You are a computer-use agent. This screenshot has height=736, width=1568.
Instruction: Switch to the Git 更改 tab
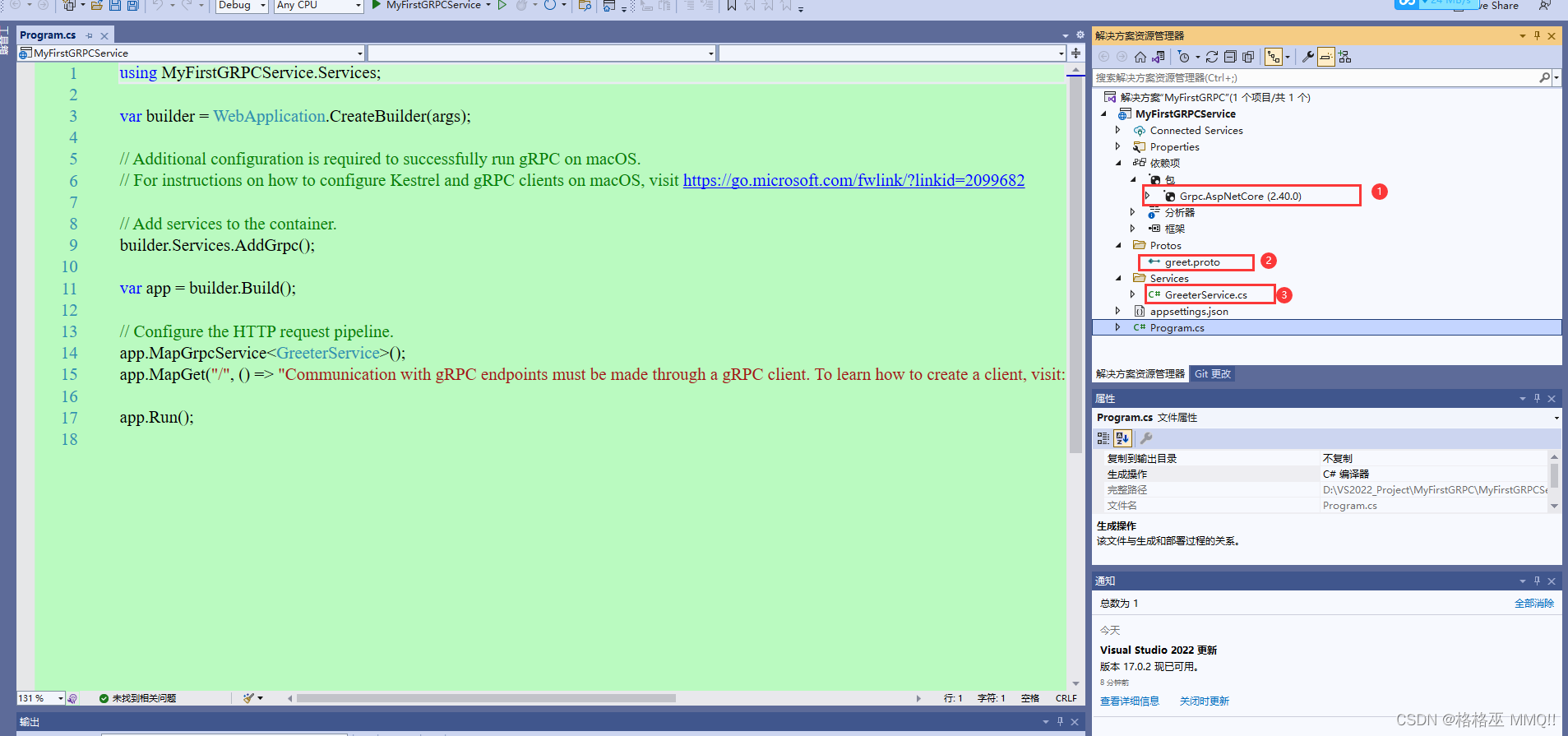pos(1213,374)
